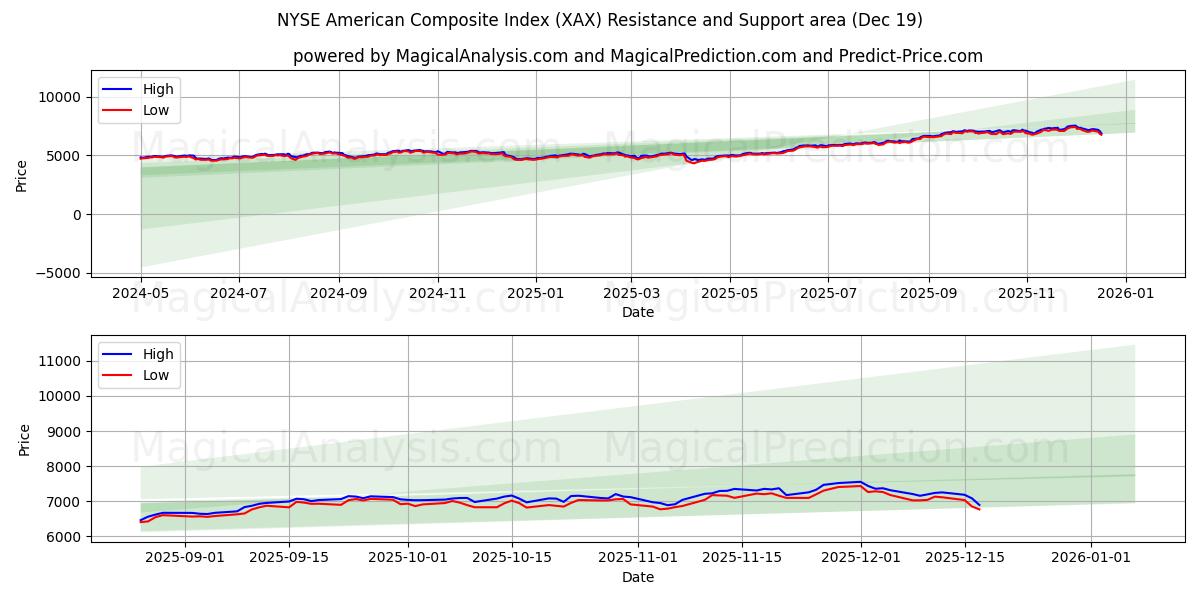Click the Date axis label on bottom chart

pos(639,577)
